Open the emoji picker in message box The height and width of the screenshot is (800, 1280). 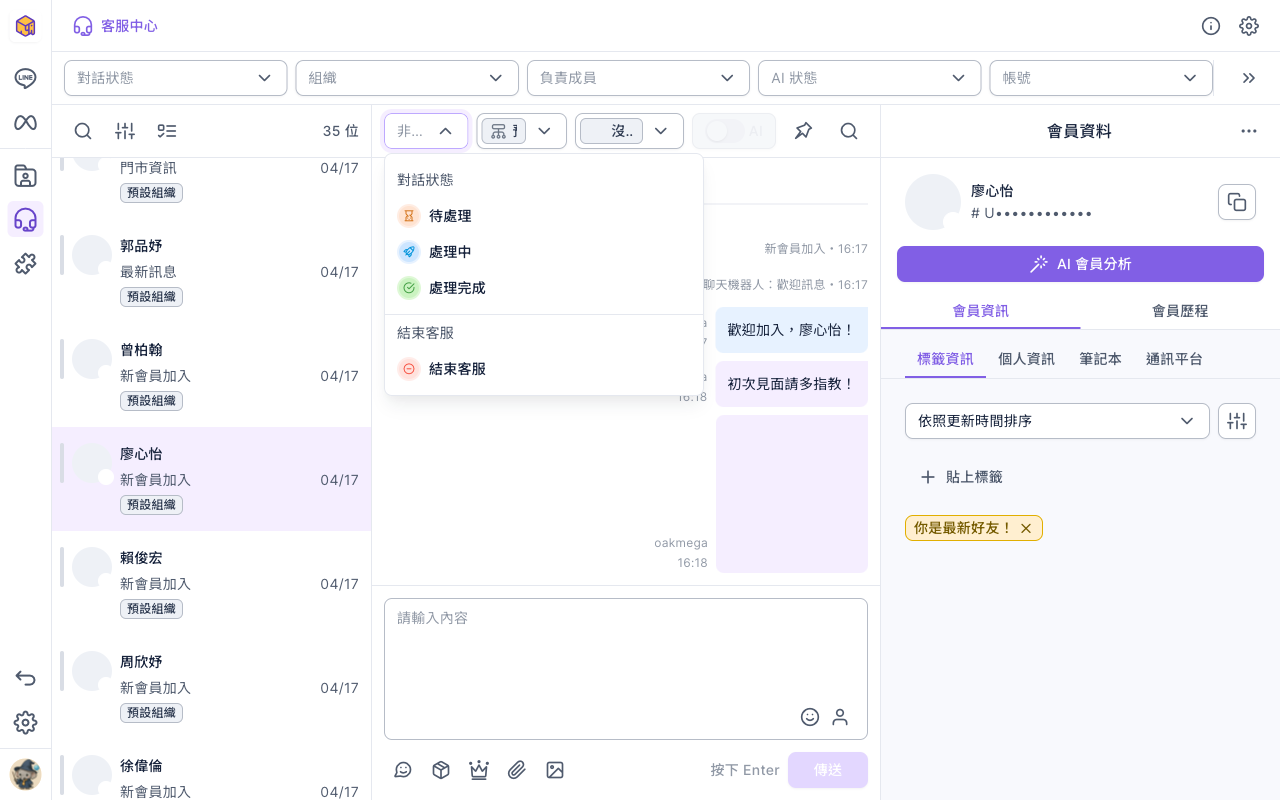810,716
